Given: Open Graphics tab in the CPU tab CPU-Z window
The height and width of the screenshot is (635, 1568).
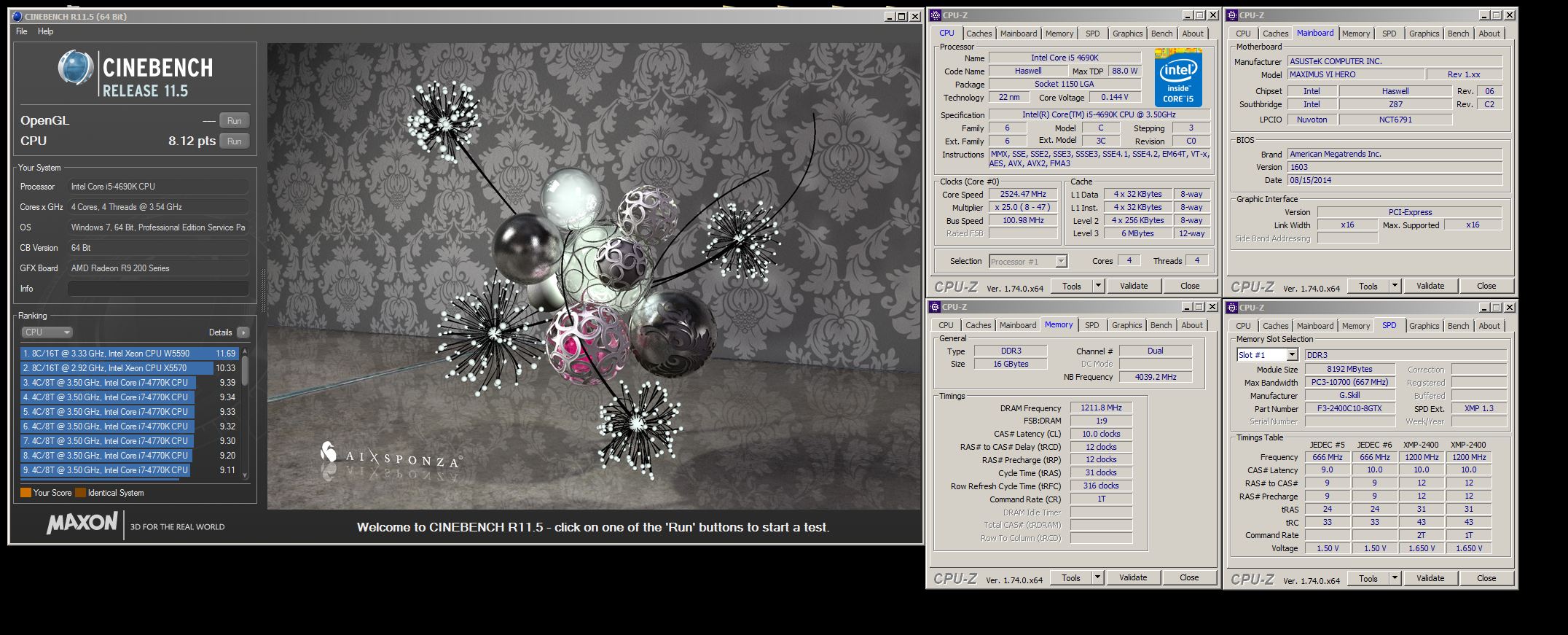Looking at the screenshot, I should [x=1127, y=34].
